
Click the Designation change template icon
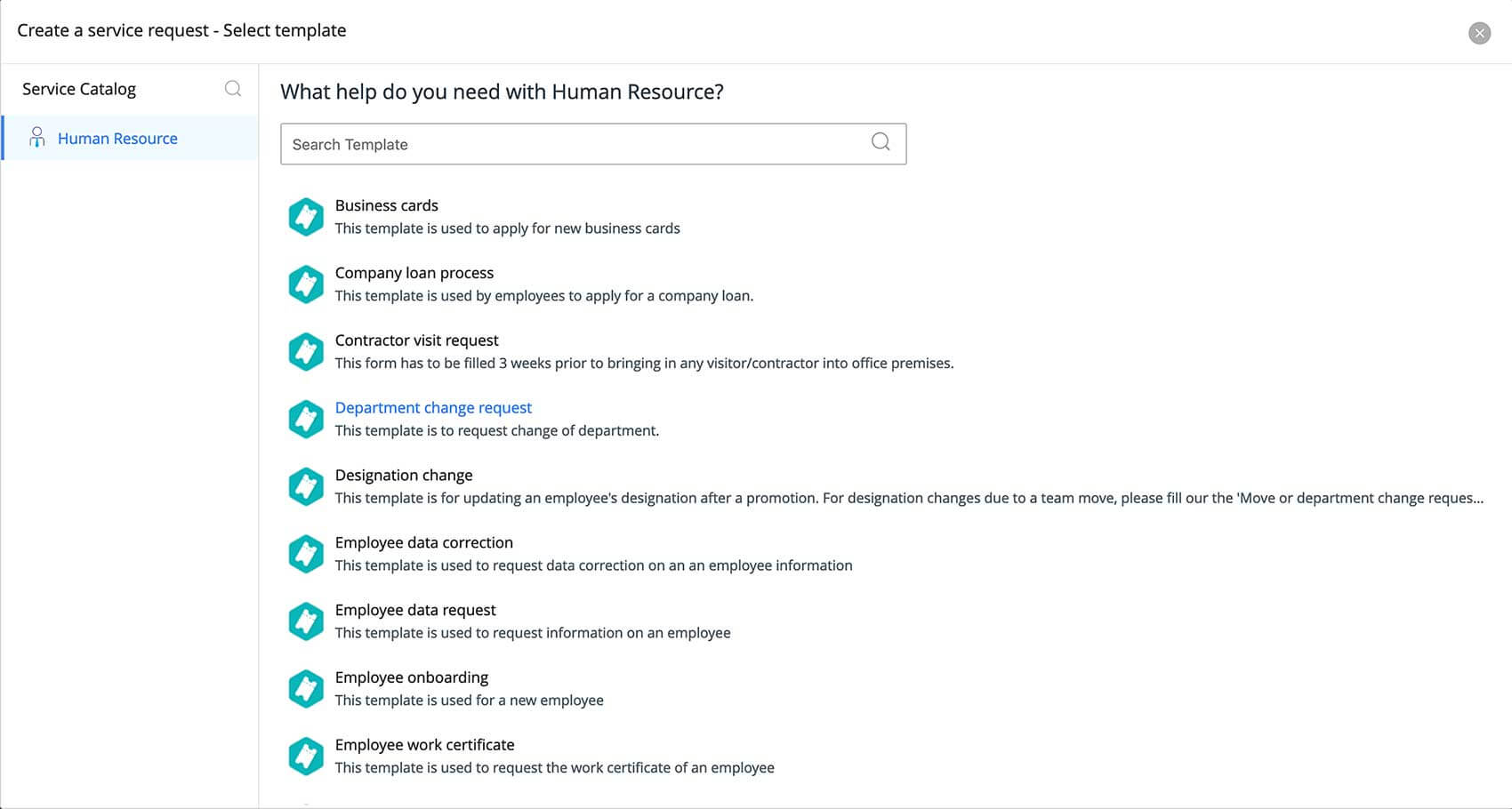pyautogui.click(x=306, y=486)
